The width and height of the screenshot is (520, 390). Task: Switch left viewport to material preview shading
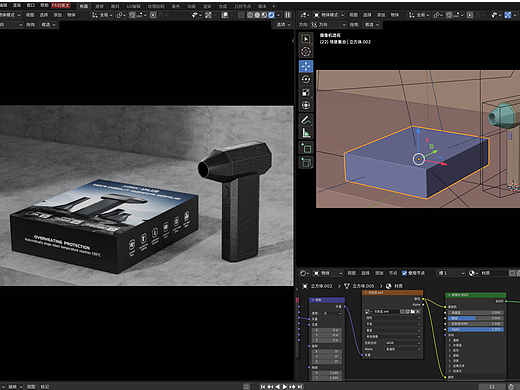[x=264, y=15]
